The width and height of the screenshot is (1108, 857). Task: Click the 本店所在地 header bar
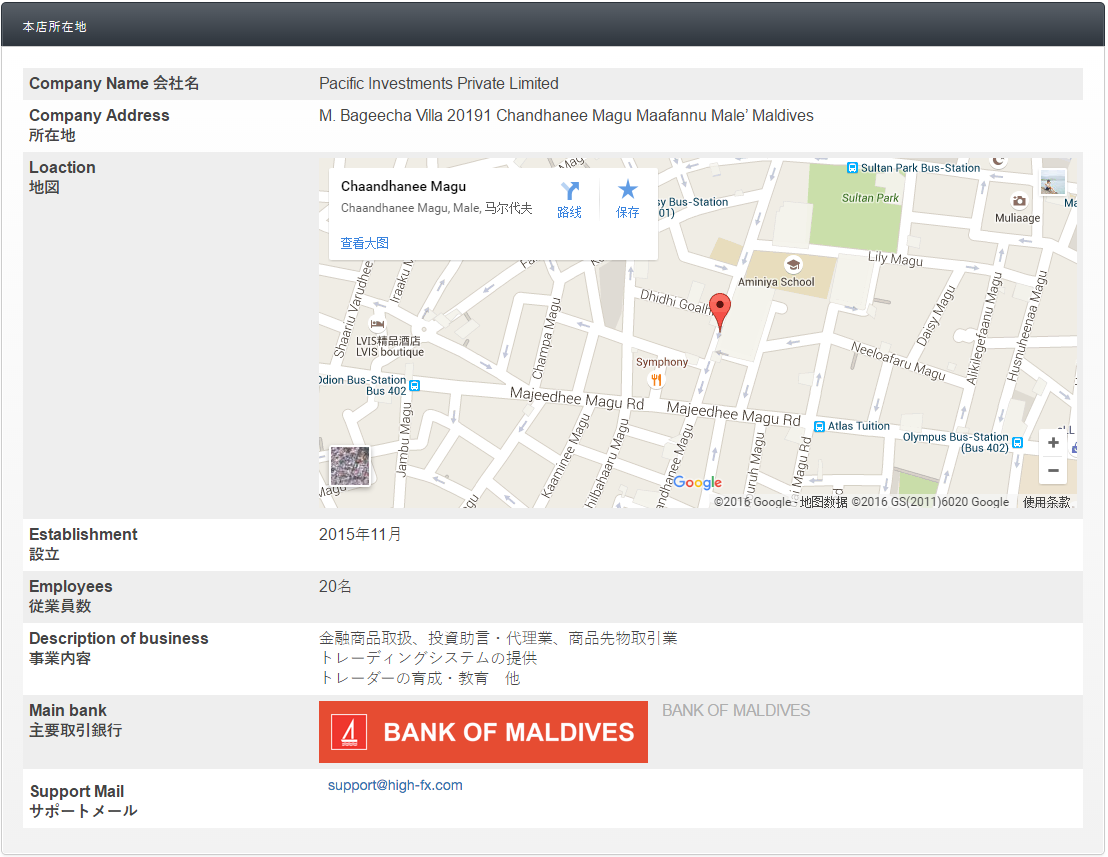[x=553, y=26]
